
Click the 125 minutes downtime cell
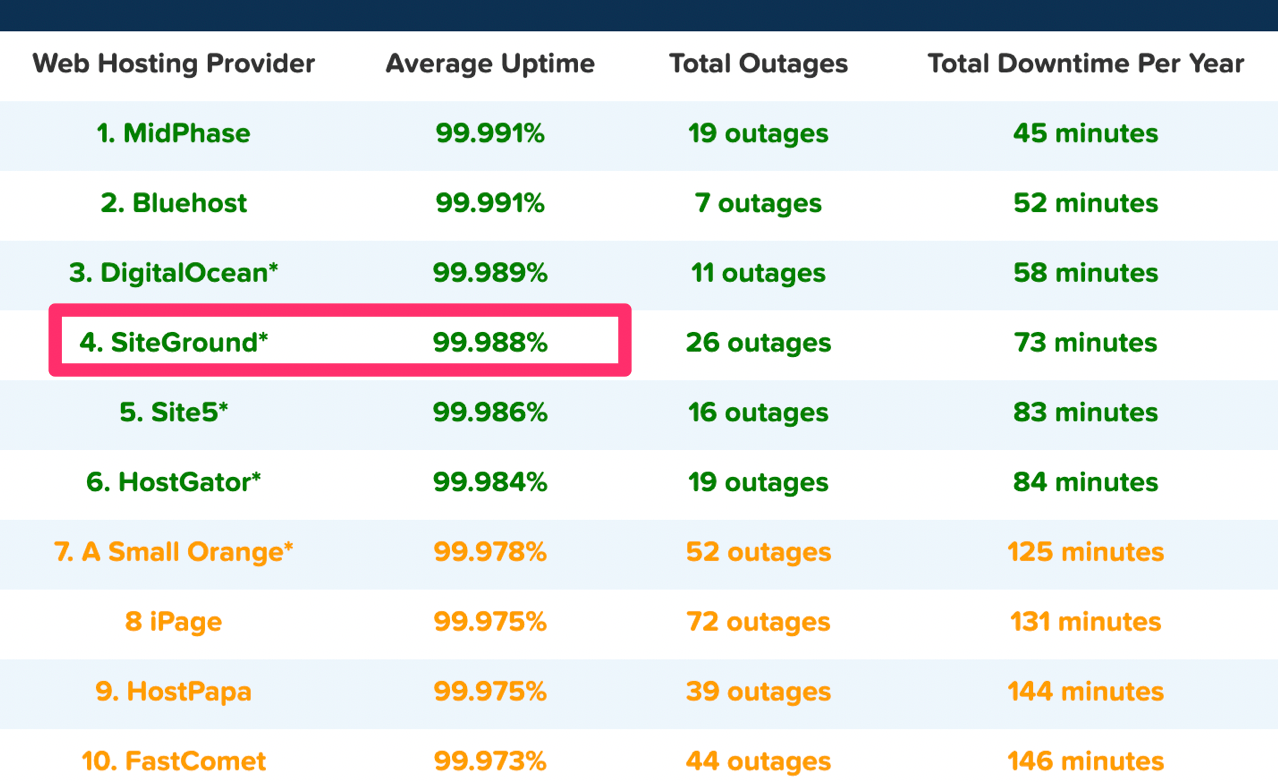(1086, 552)
